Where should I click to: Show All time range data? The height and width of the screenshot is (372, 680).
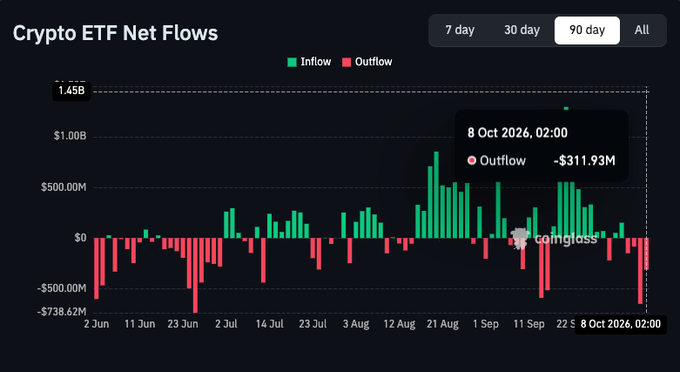coord(642,30)
